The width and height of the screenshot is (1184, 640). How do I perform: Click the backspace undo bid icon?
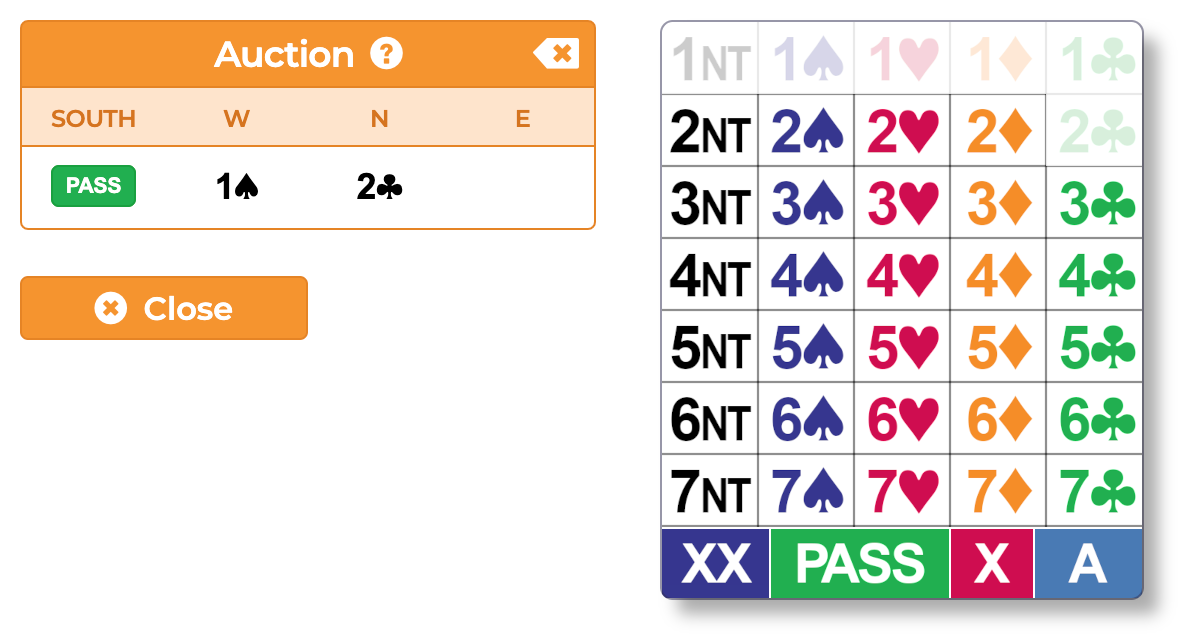[556, 54]
